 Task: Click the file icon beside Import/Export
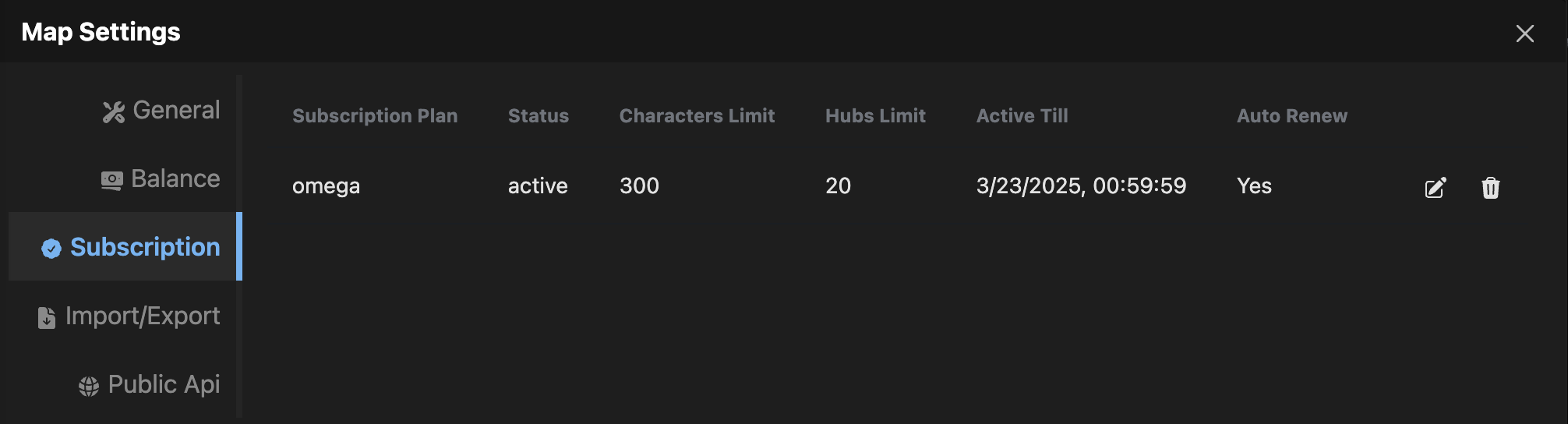point(47,317)
